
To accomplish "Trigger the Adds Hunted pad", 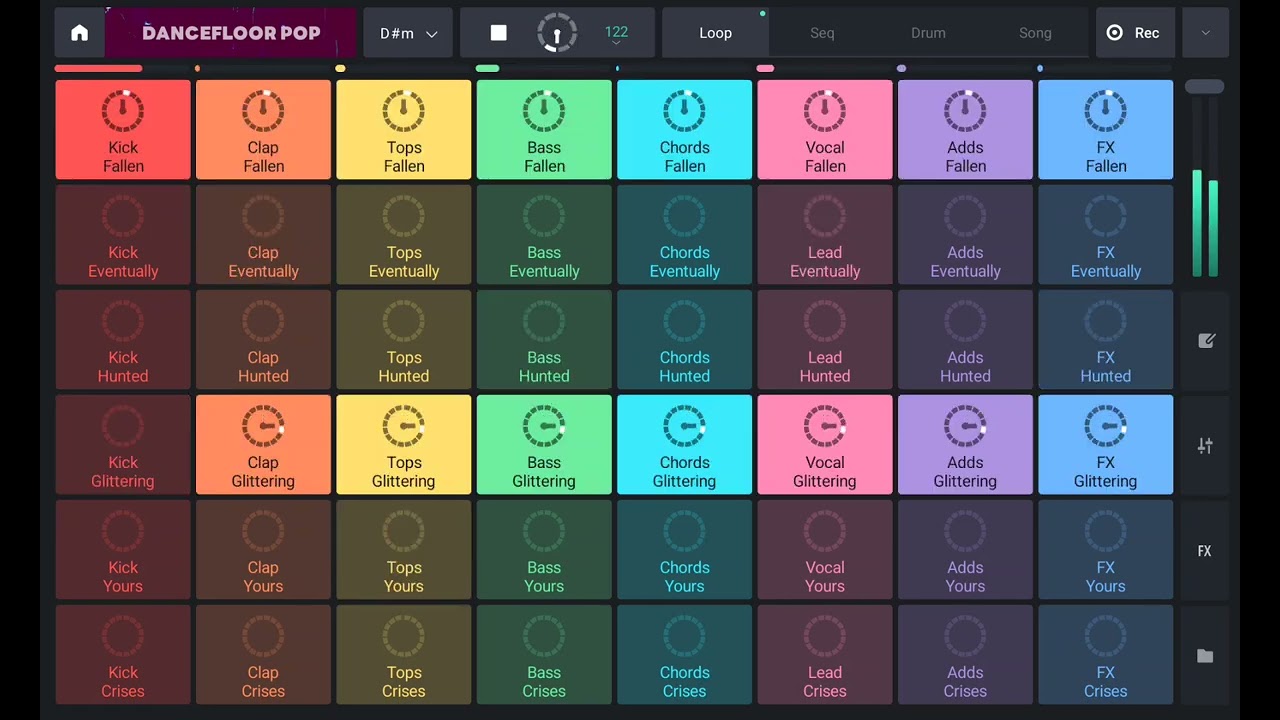I will tap(965, 340).
